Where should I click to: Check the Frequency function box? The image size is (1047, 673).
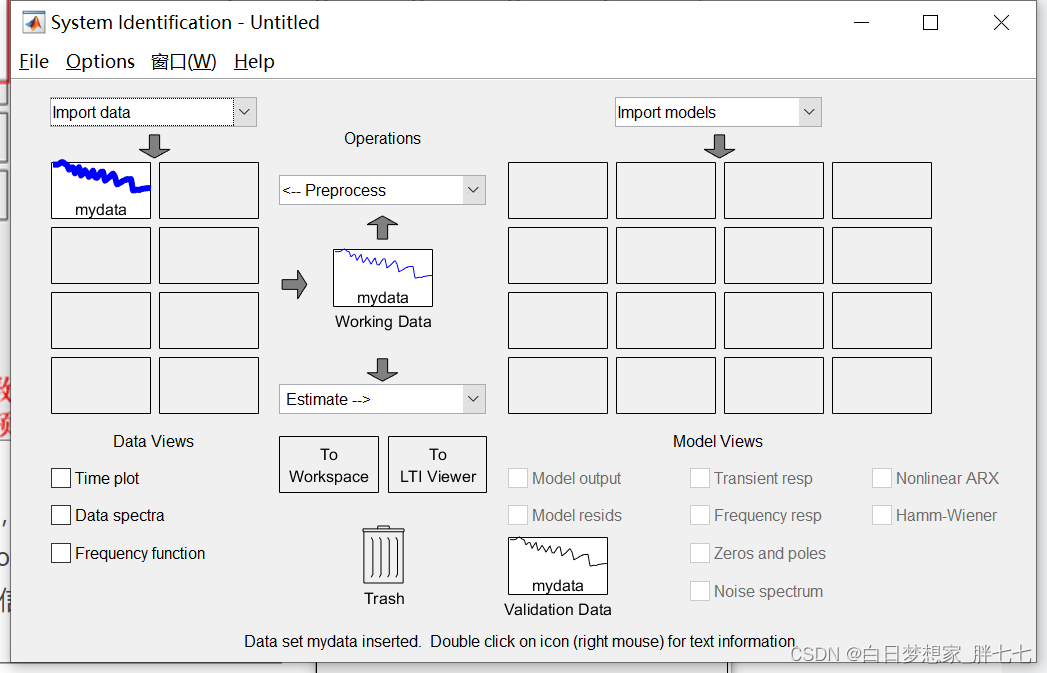click(x=61, y=553)
